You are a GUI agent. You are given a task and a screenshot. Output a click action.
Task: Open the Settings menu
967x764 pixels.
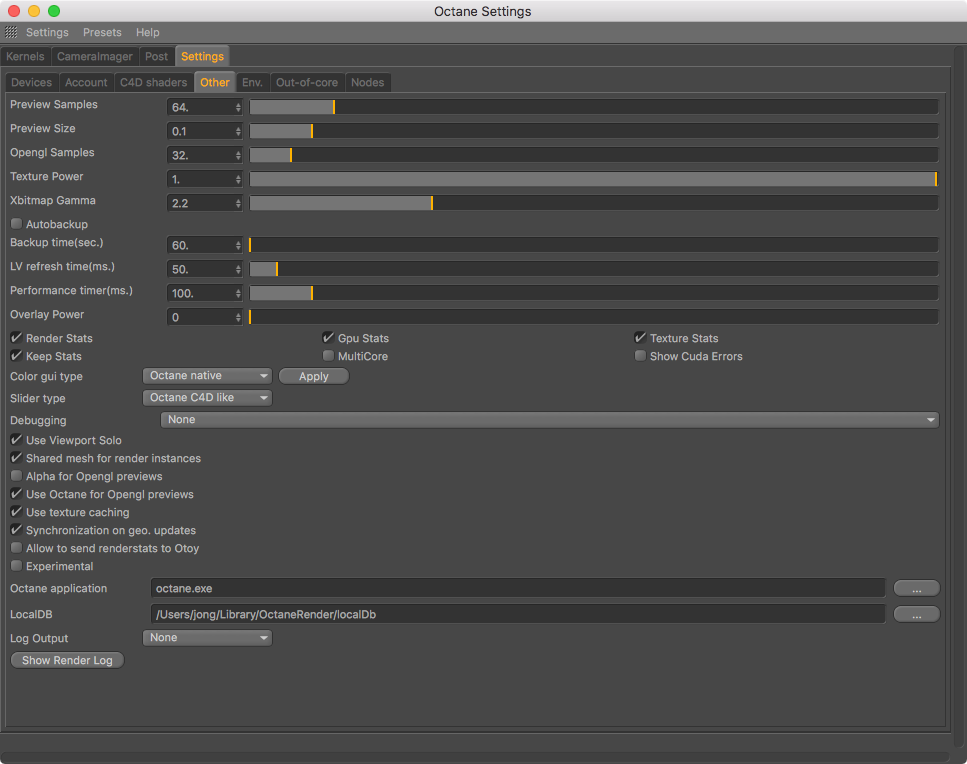tap(47, 32)
